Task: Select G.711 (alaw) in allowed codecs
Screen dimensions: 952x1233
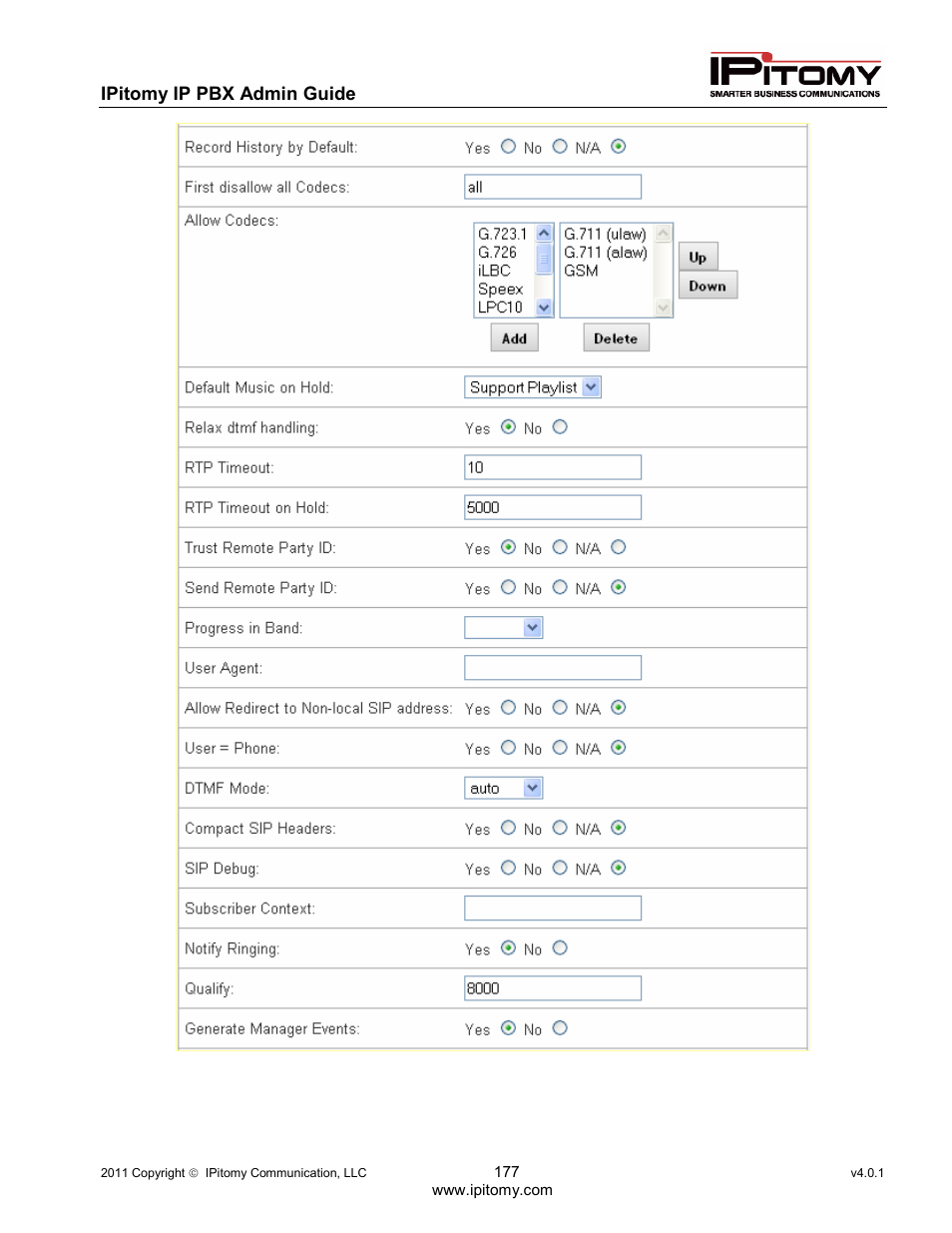Action: point(606,253)
